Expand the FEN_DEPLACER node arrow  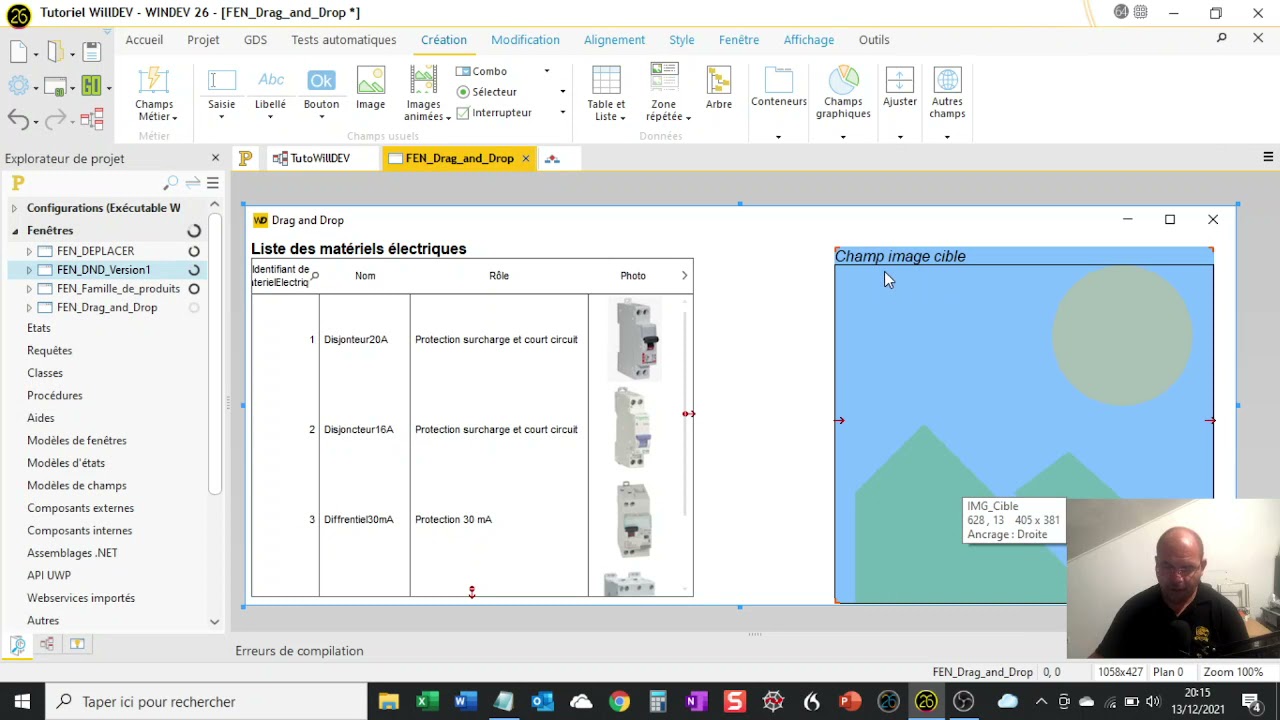coord(29,251)
